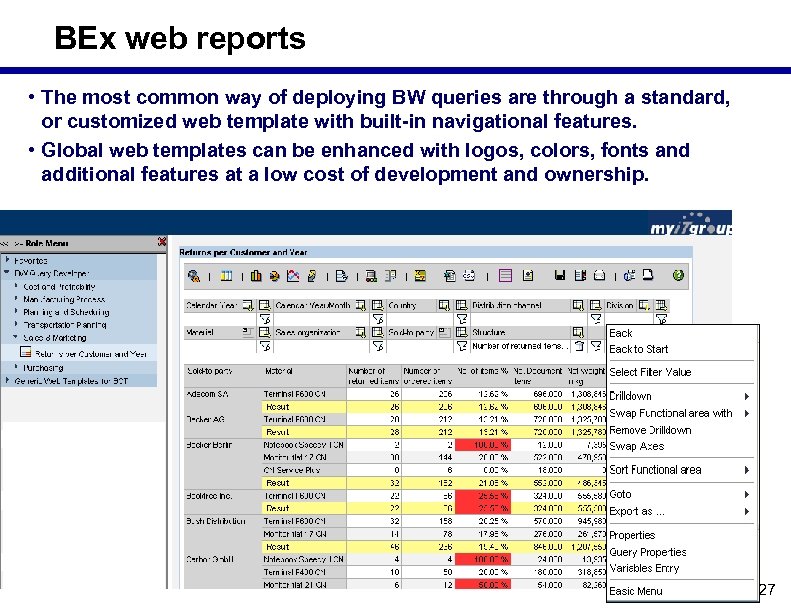Screen dimensions: 791x609
Task: Switch to bar chart view icon
Action: pyautogui.click(x=256, y=275)
